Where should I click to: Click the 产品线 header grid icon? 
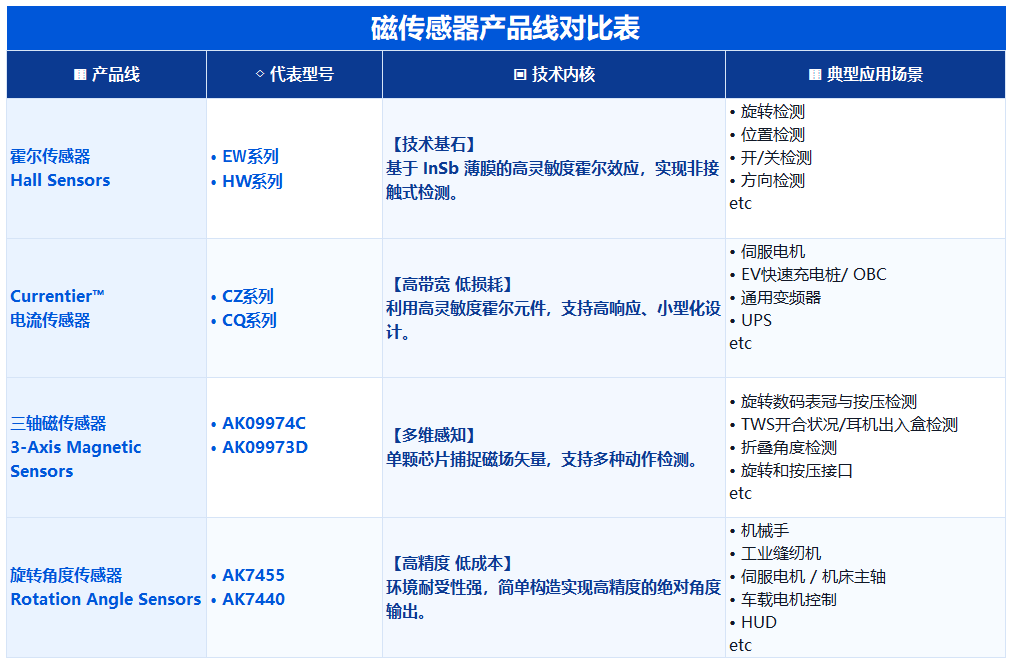click(80, 75)
